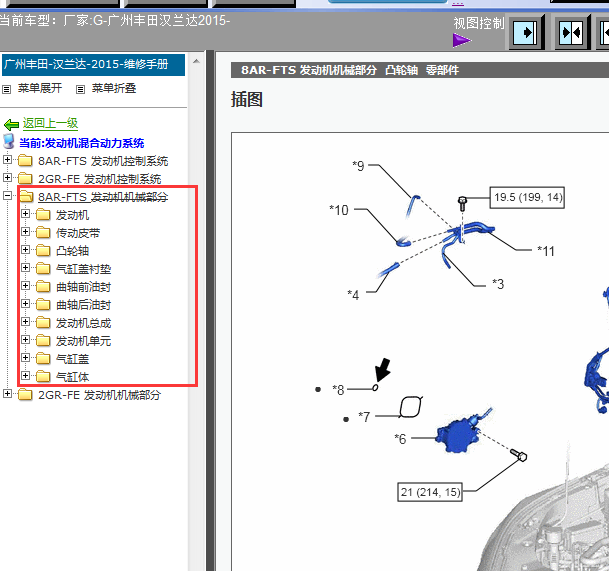Click the tree panel scroll-up arrow
The image size is (609, 571).
click(196, 61)
